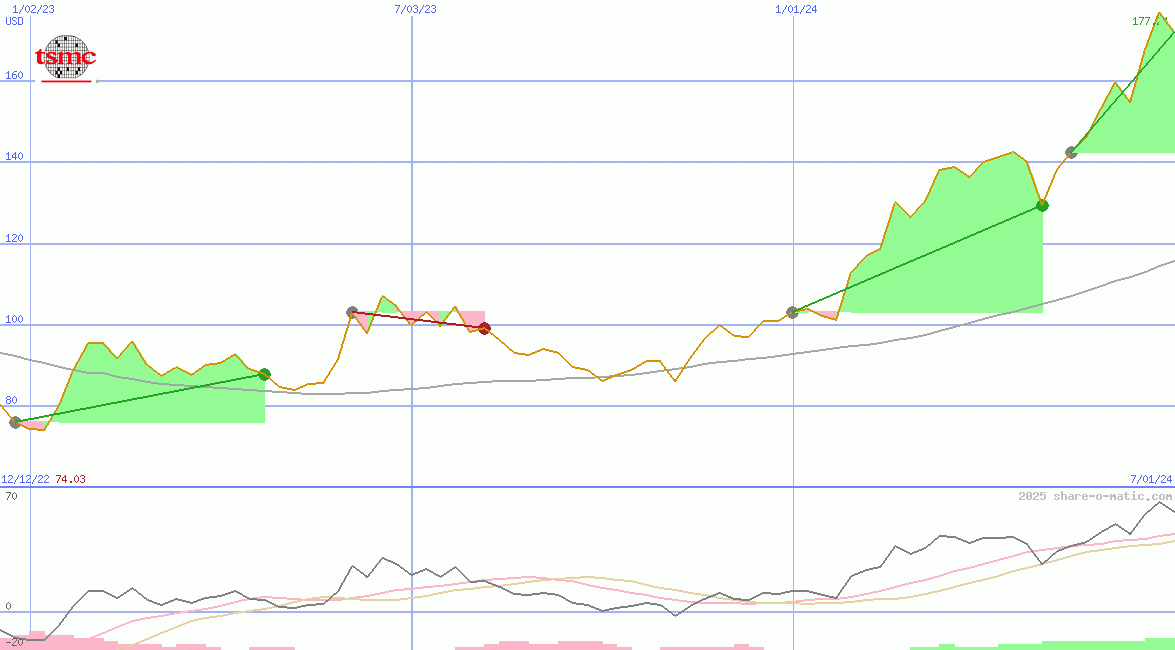1175x650 pixels.
Task: Select the gray starting marker dot near 76
Action: click(15, 422)
